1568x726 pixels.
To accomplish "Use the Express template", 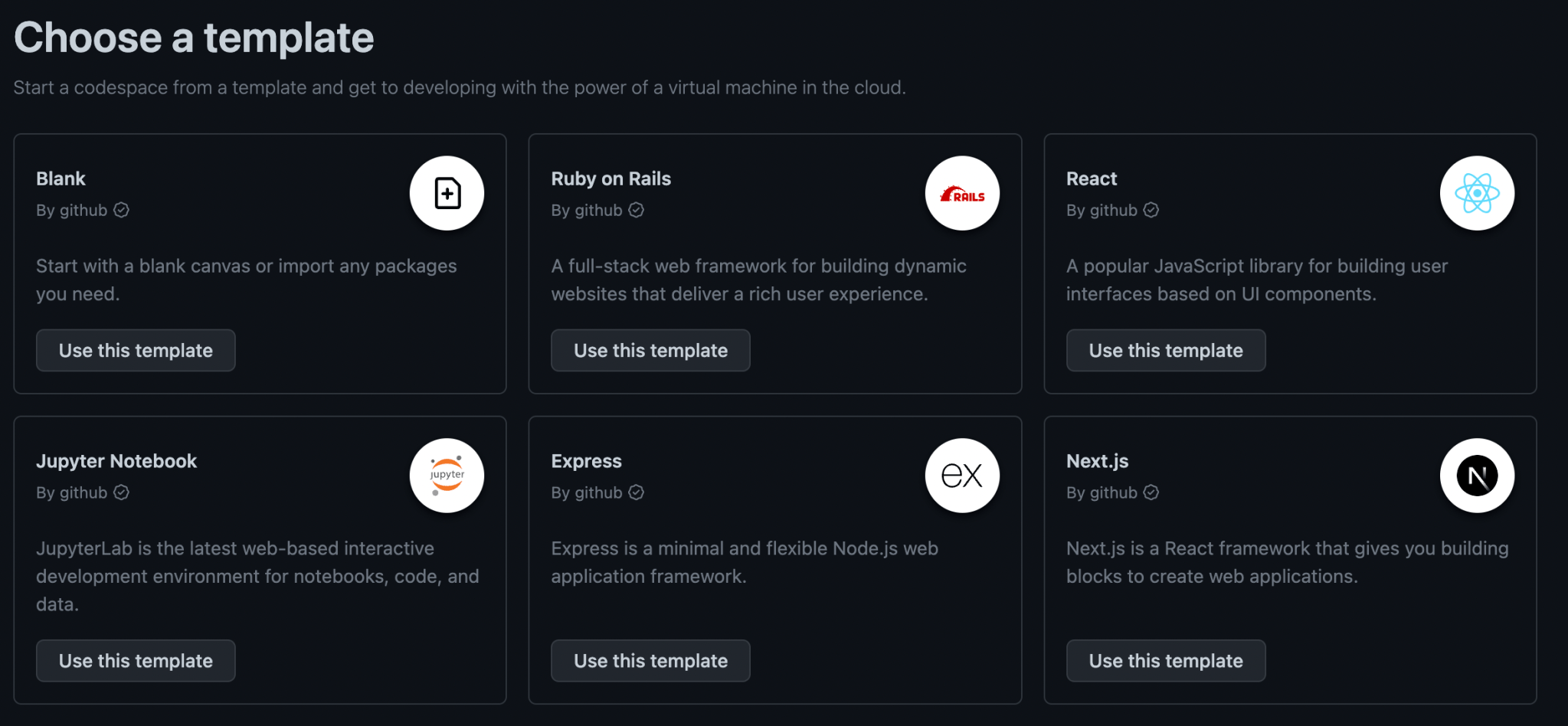I will click(x=650, y=660).
